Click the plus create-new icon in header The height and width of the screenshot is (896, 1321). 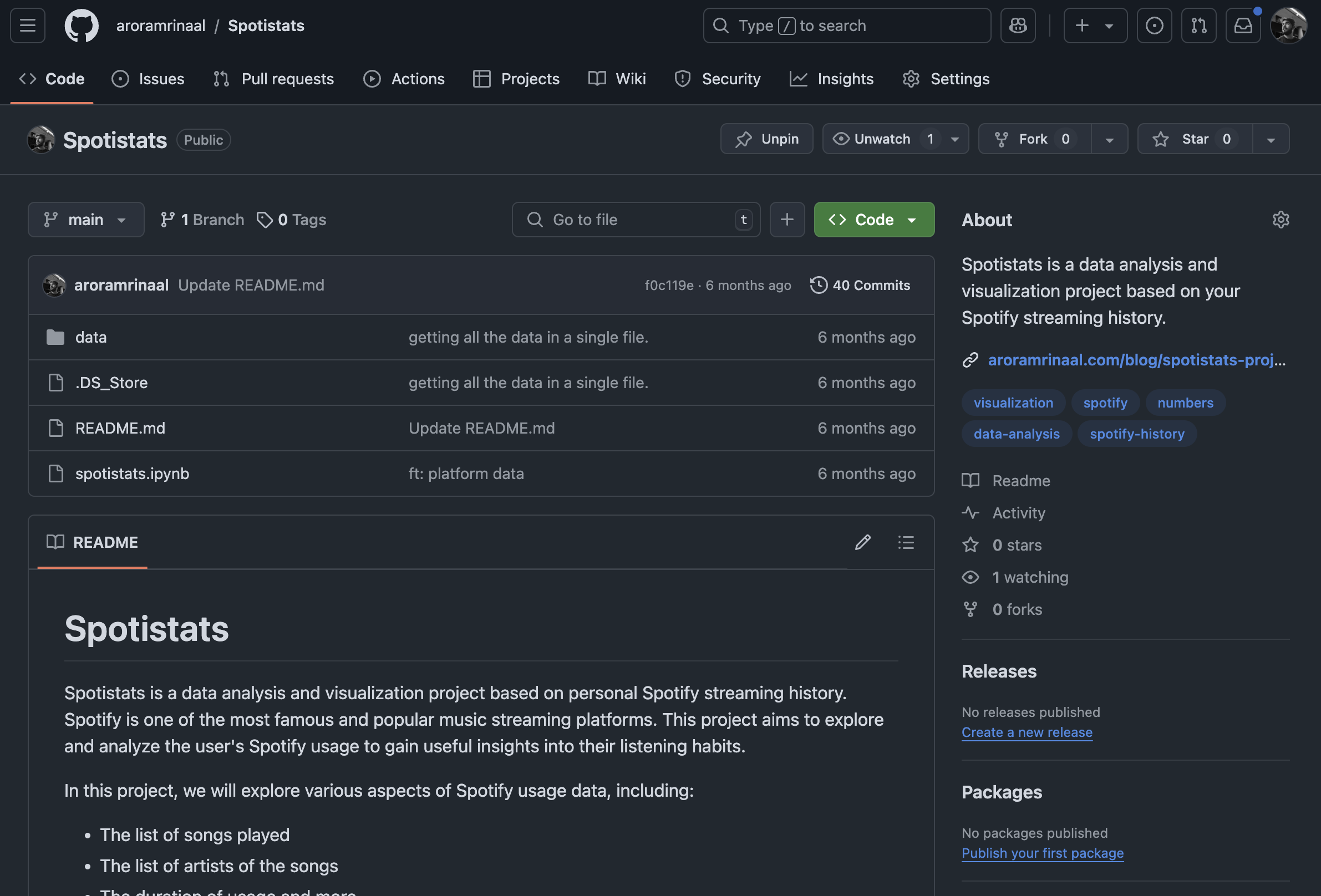pos(1083,26)
